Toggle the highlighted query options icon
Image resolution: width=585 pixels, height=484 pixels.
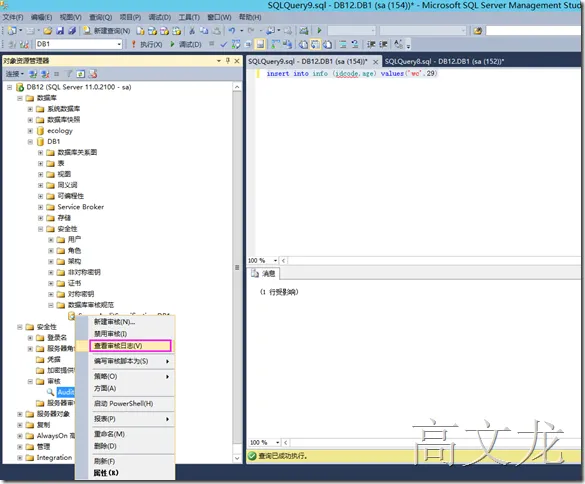tap(260, 45)
